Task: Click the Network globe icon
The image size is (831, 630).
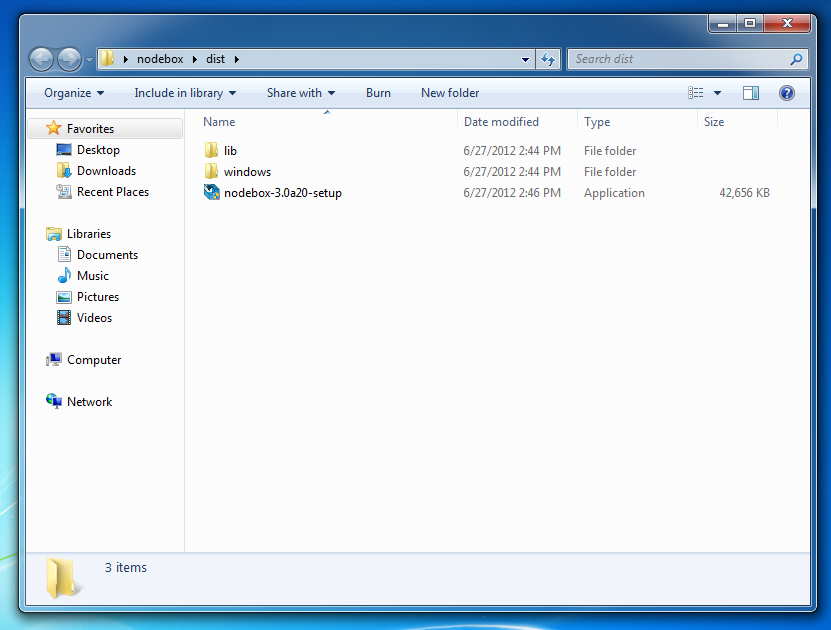Action: point(54,401)
